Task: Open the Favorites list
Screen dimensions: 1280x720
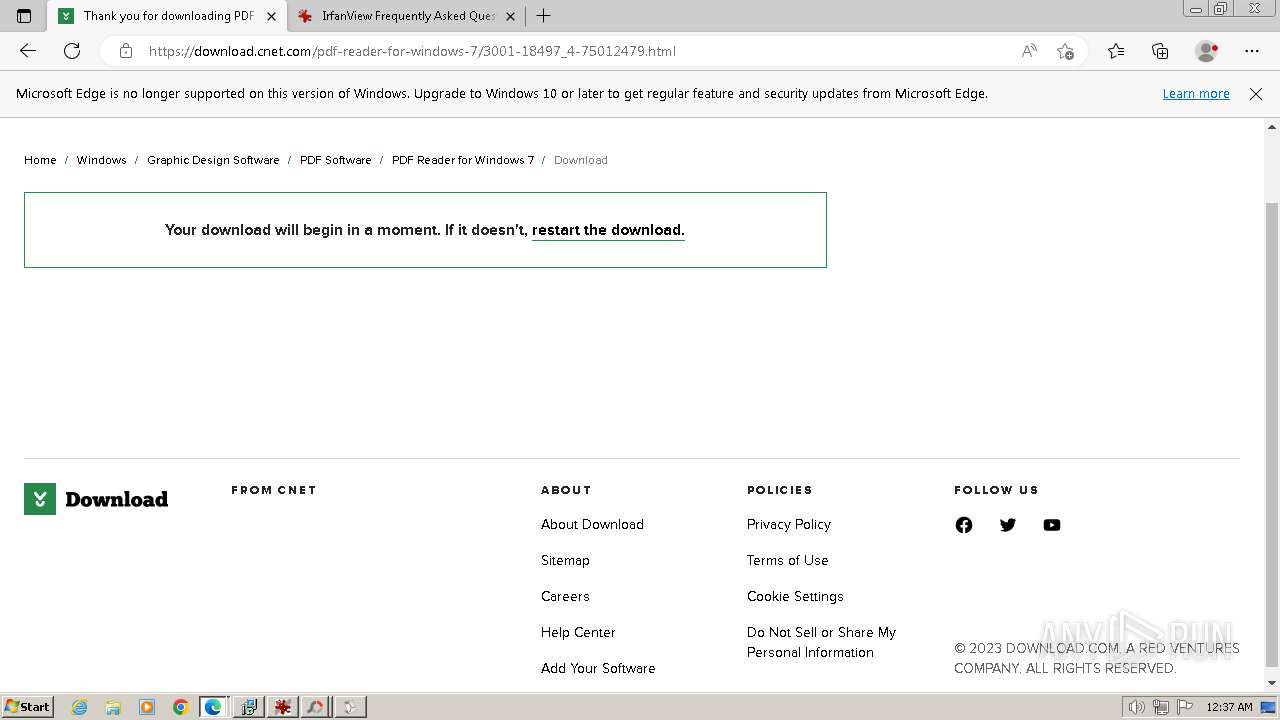Action: [1116, 51]
